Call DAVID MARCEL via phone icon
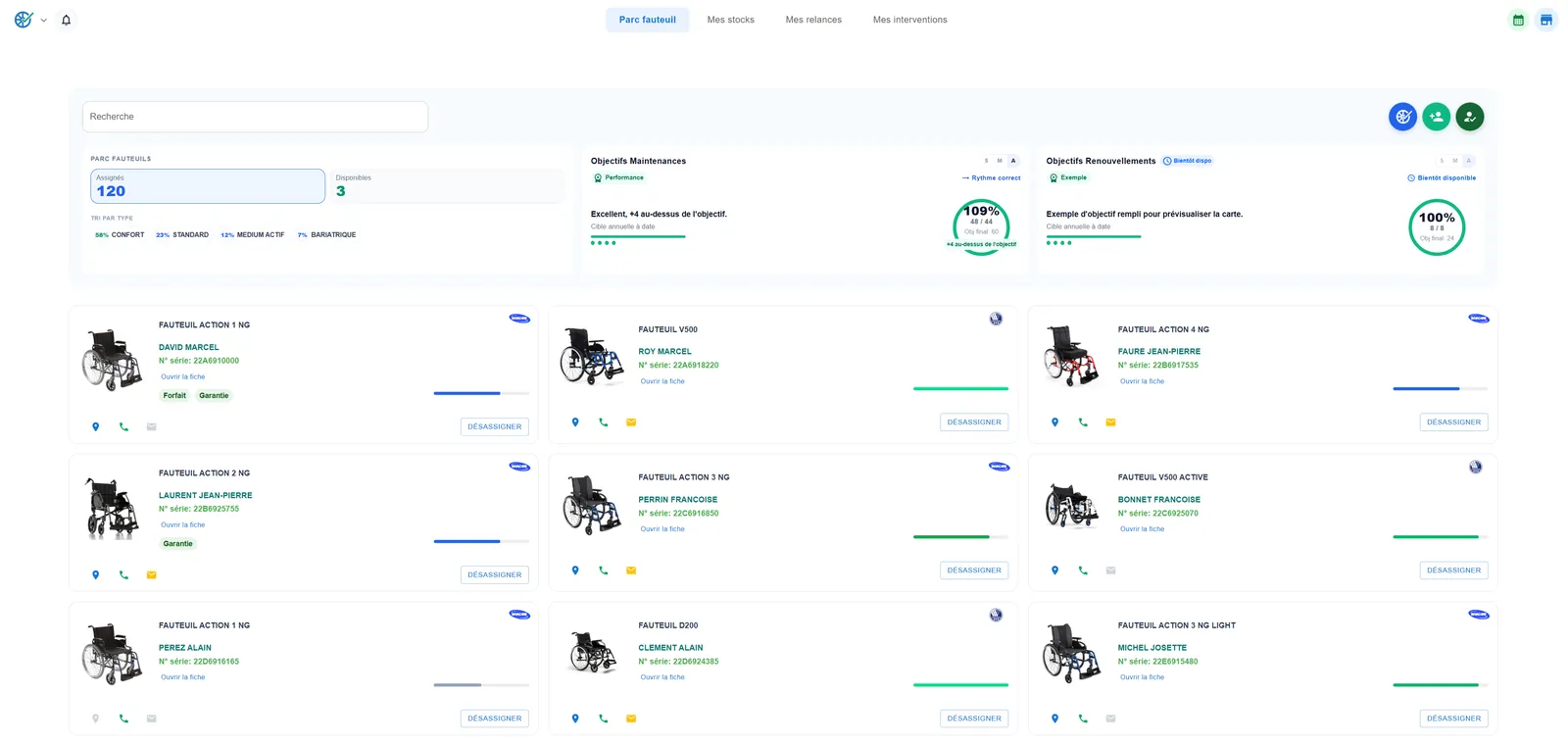Screen dimensions: 1568x744 [x=123, y=427]
